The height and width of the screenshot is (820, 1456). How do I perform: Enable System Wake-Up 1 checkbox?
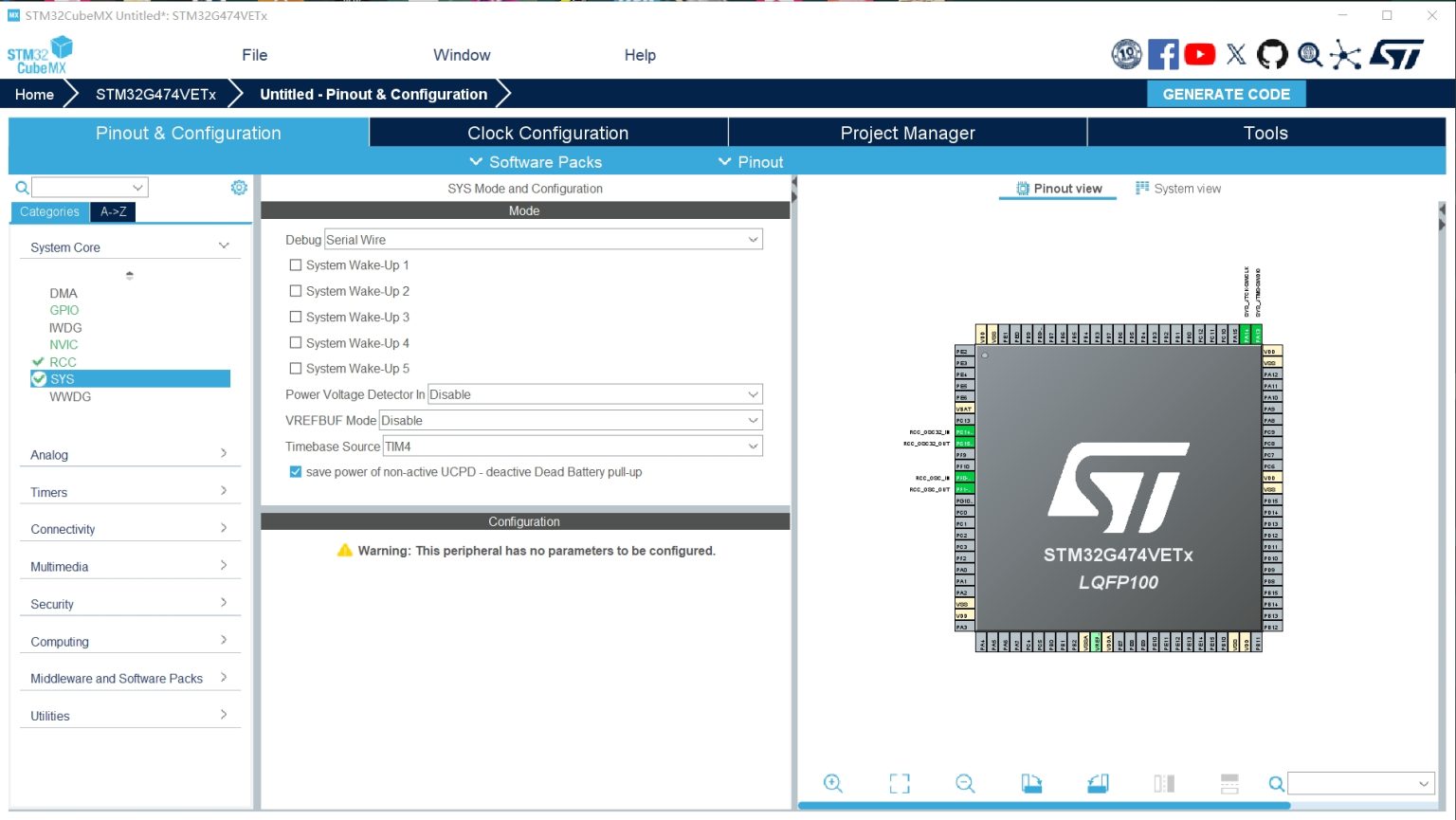point(296,265)
